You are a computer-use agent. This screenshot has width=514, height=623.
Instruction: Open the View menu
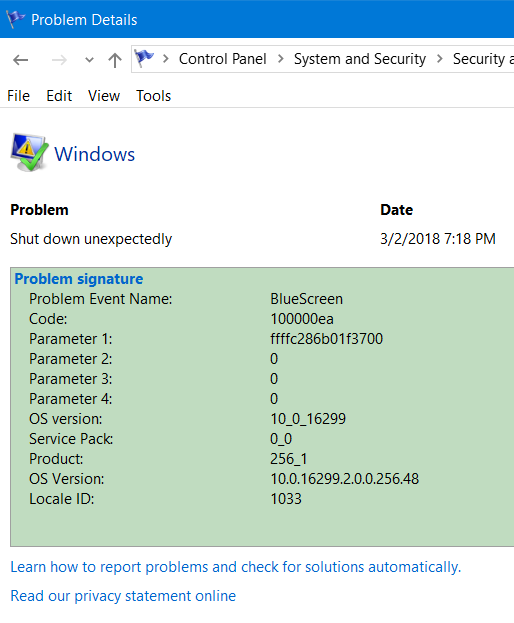(x=104, y=96)
